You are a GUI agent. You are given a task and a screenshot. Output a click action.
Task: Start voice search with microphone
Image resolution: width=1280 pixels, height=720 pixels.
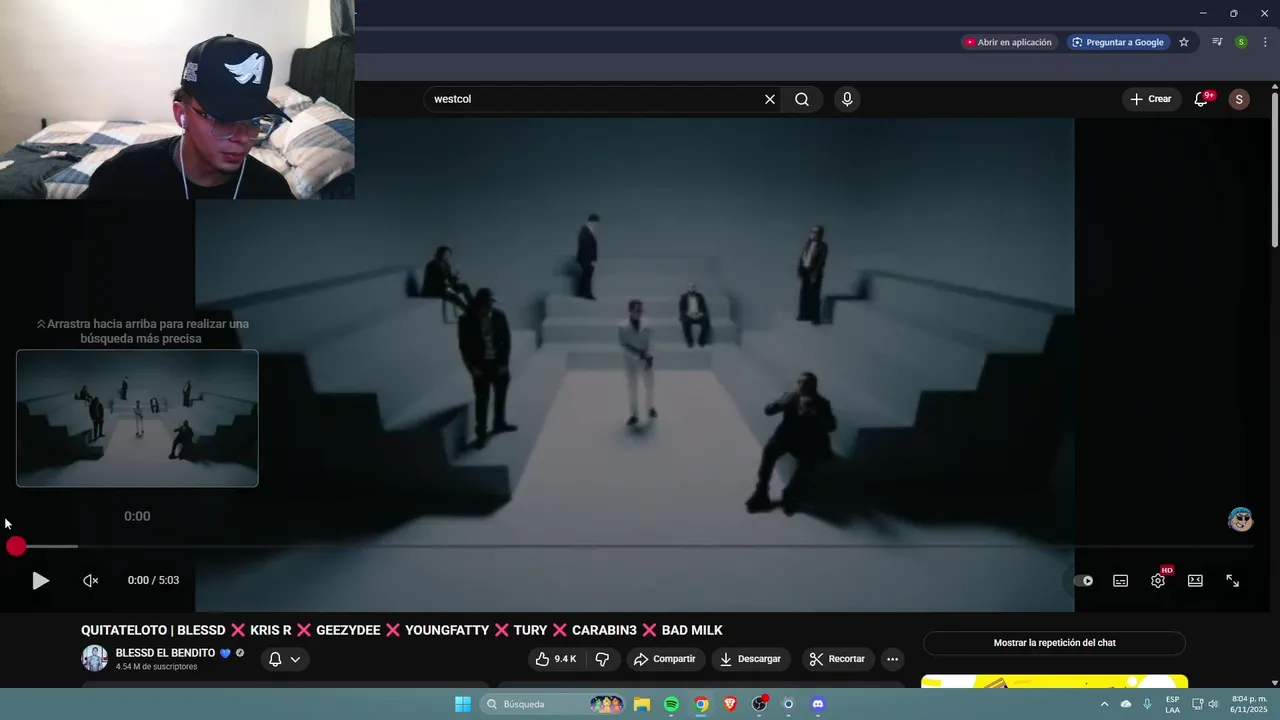(x=847, y=99)
